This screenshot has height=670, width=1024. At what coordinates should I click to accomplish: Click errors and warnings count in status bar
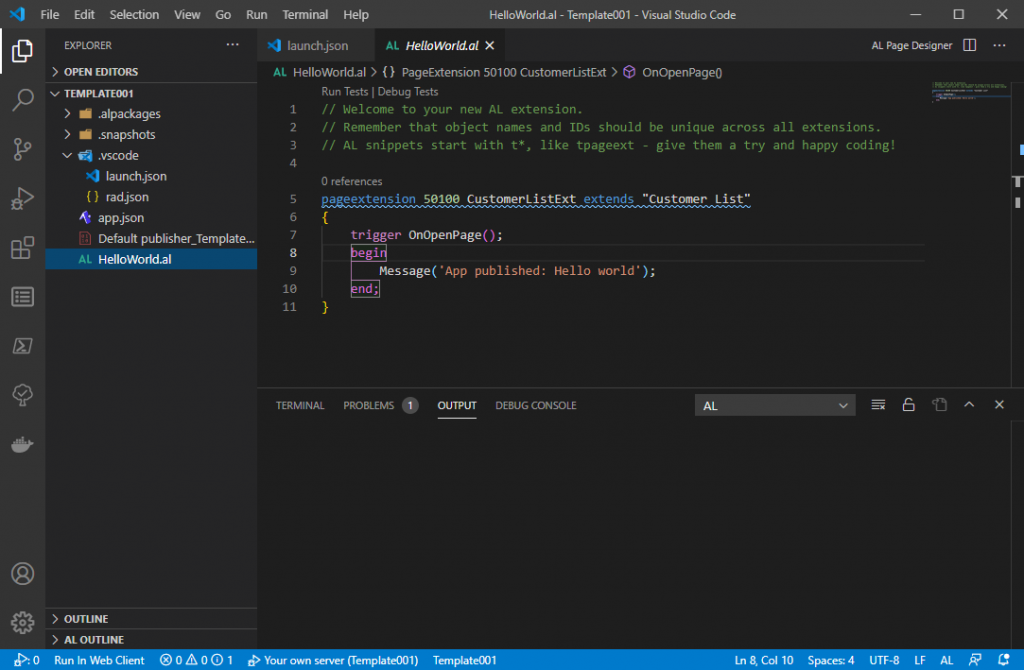[197, 660]
